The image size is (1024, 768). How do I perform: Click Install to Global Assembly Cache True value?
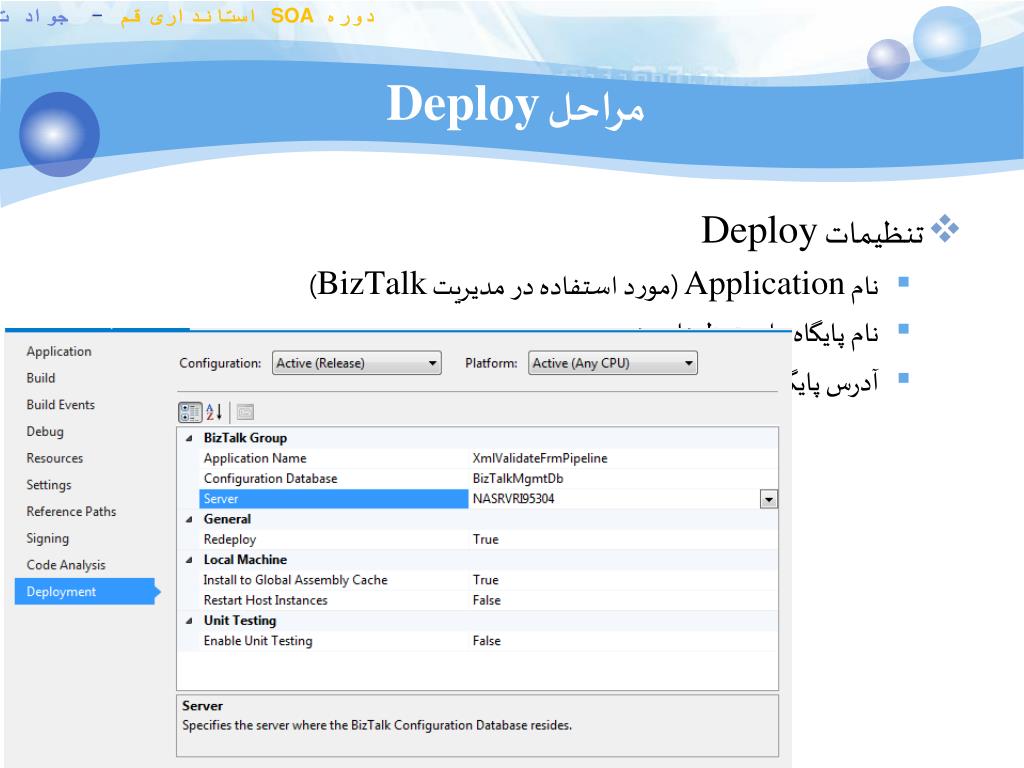[486, 580]
